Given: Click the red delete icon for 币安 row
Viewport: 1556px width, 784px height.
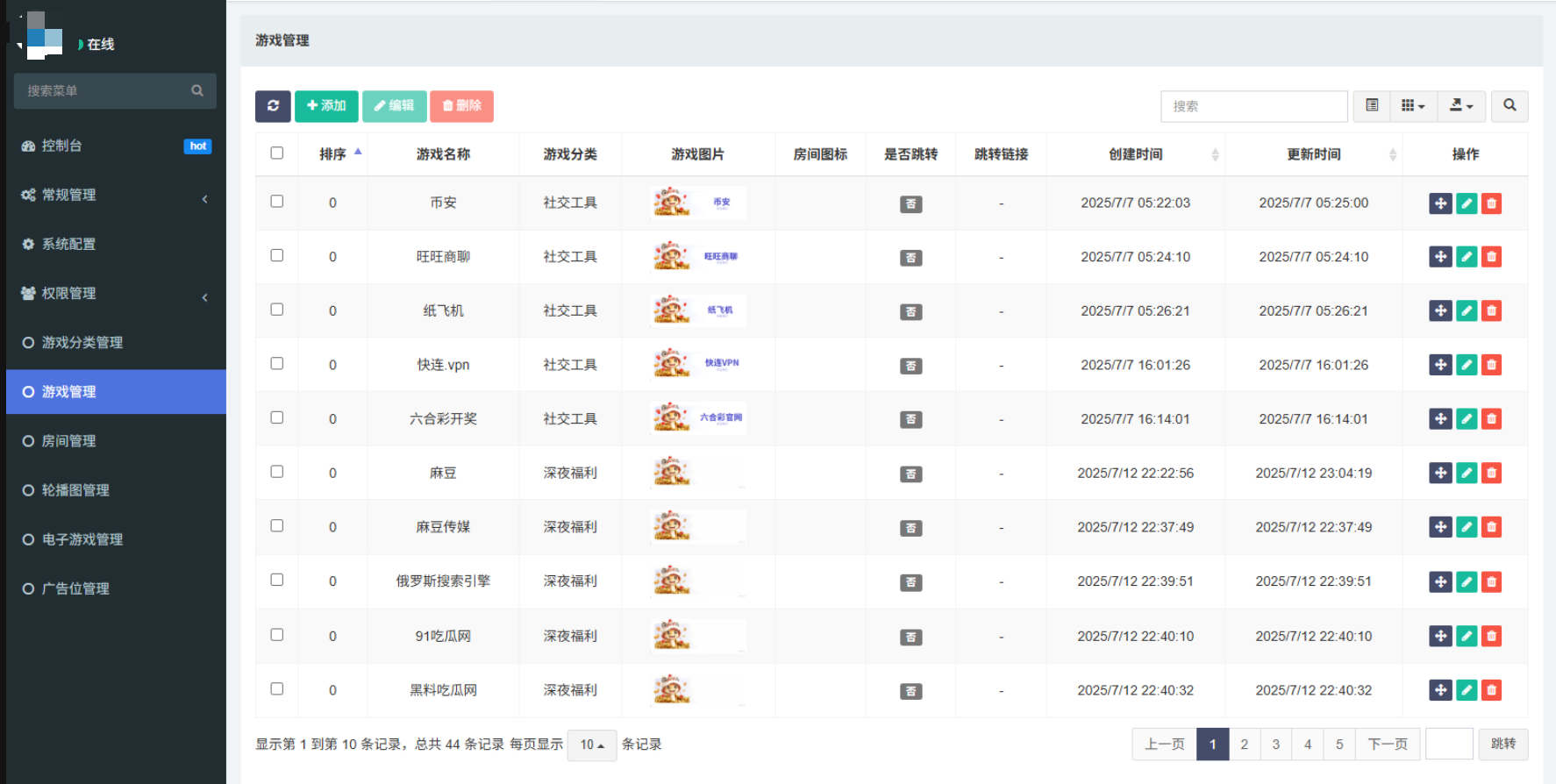Looking at the screenshot, I should pos(1491,203).
